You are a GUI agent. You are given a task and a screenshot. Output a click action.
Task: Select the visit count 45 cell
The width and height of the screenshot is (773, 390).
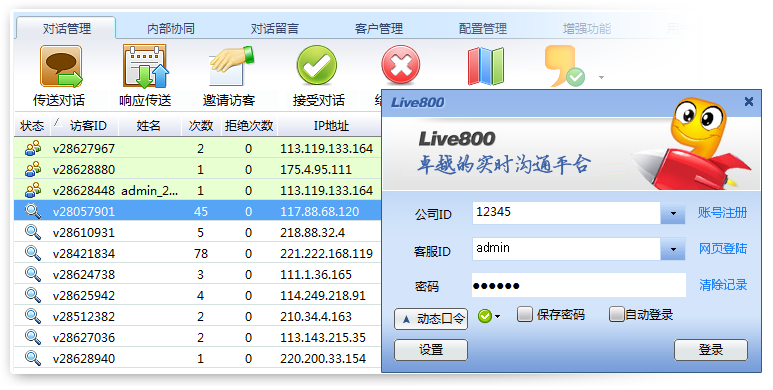pyautogui.click(x=201, y=212)
